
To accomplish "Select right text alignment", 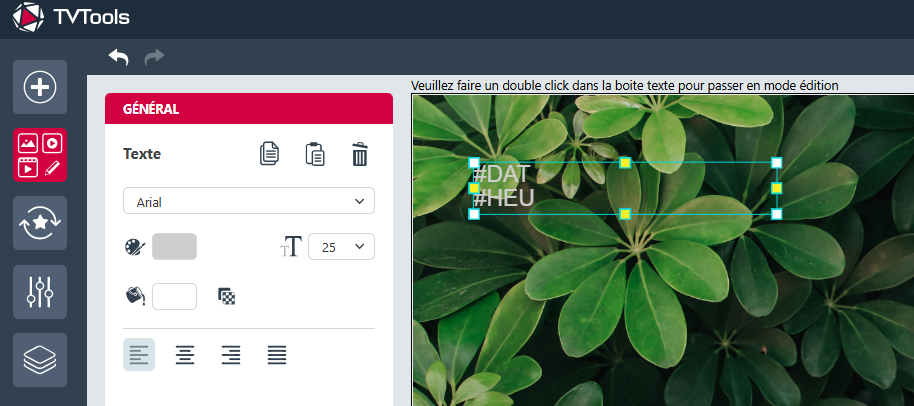I will (x=231, y=355).
